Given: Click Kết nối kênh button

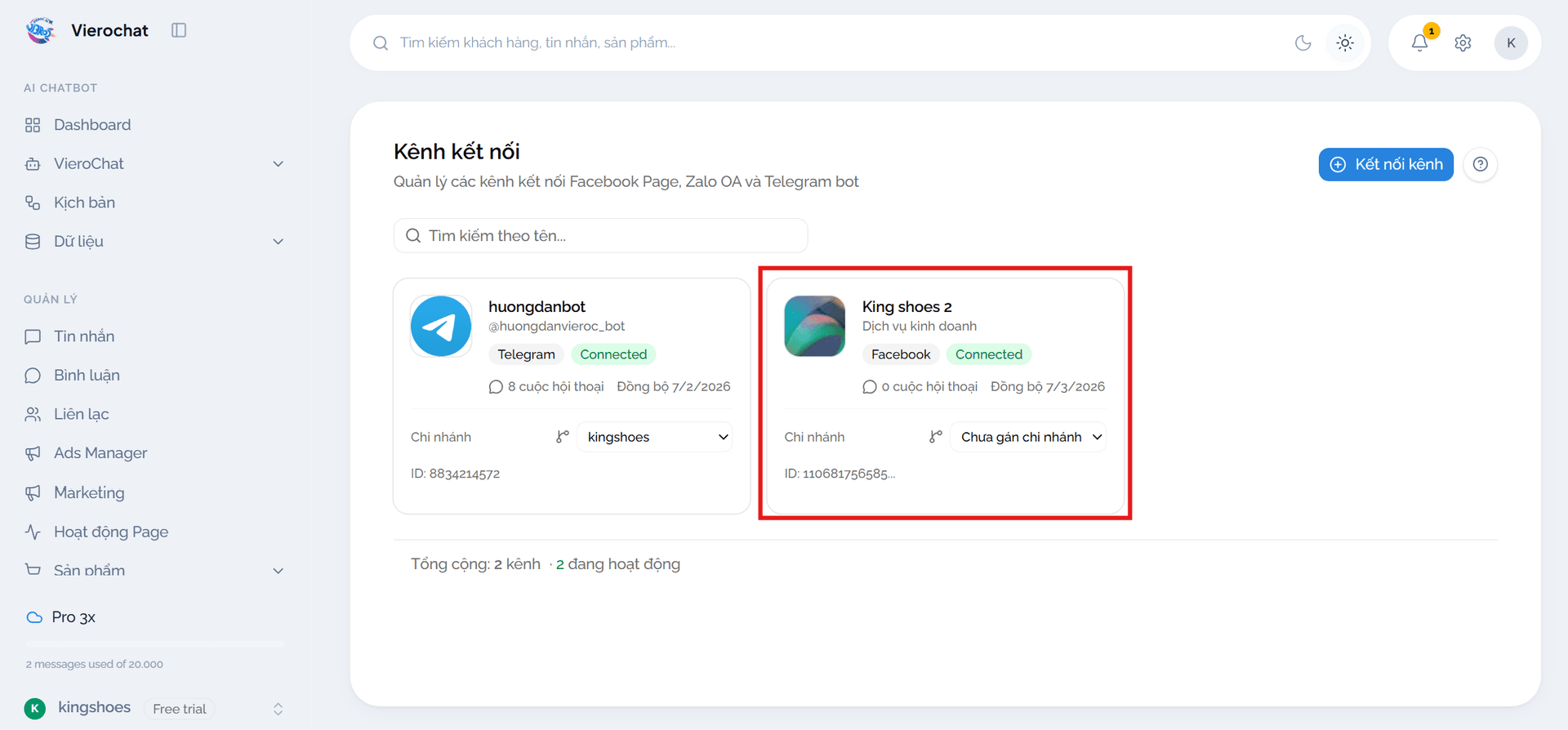Looking at the screenshot, I should pyautogui.click(x=1386, y=164).
